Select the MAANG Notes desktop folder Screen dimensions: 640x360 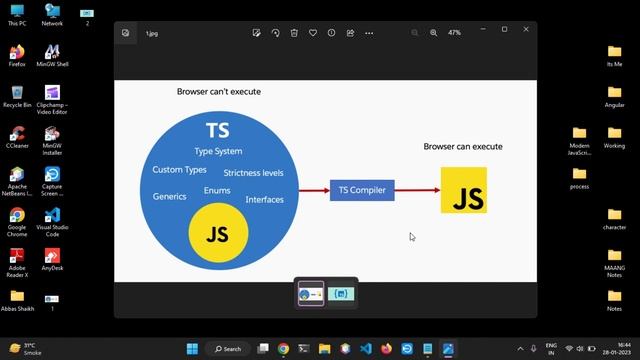tap(614, 263)
